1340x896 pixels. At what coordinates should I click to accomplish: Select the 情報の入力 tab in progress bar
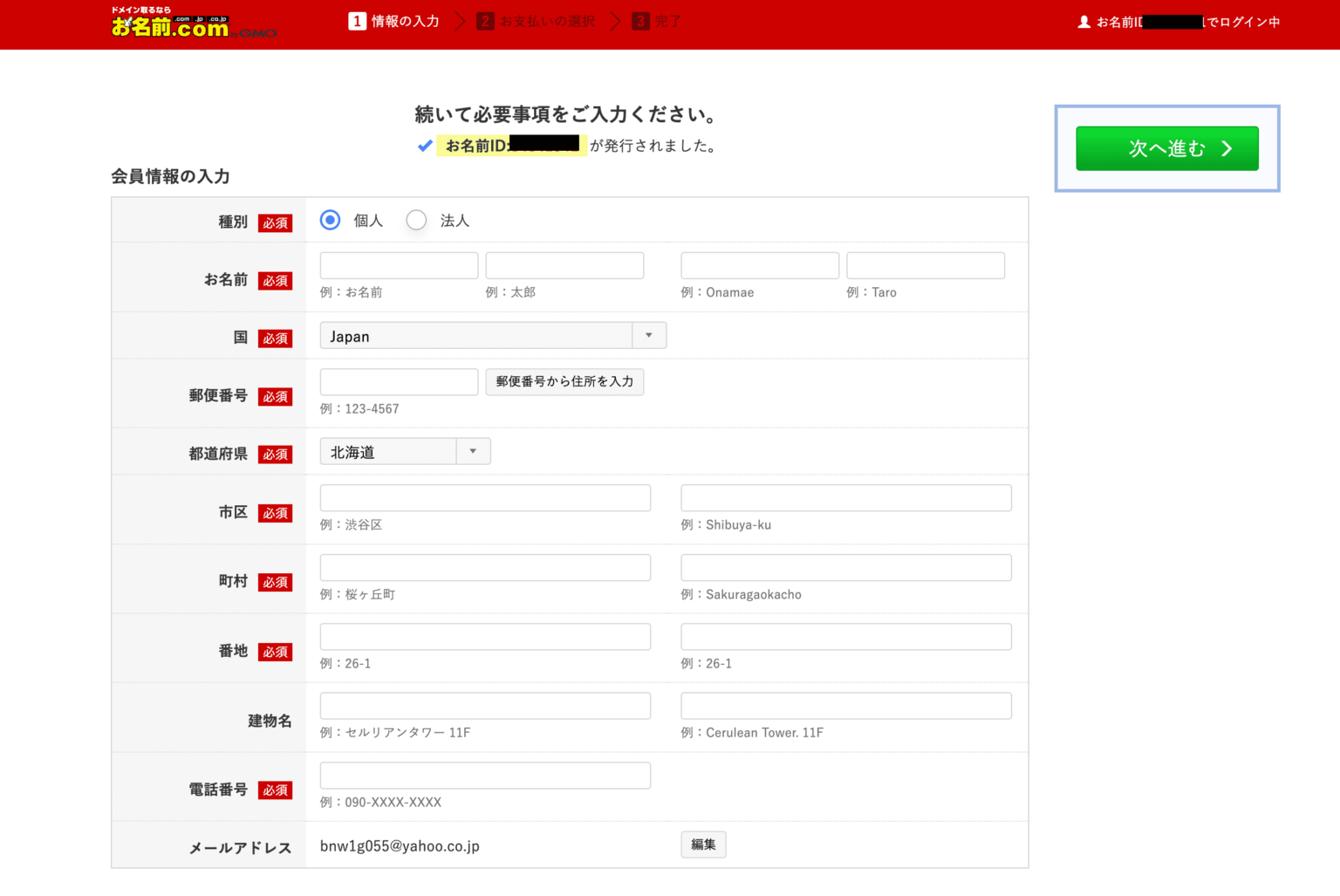click(393, 20)
